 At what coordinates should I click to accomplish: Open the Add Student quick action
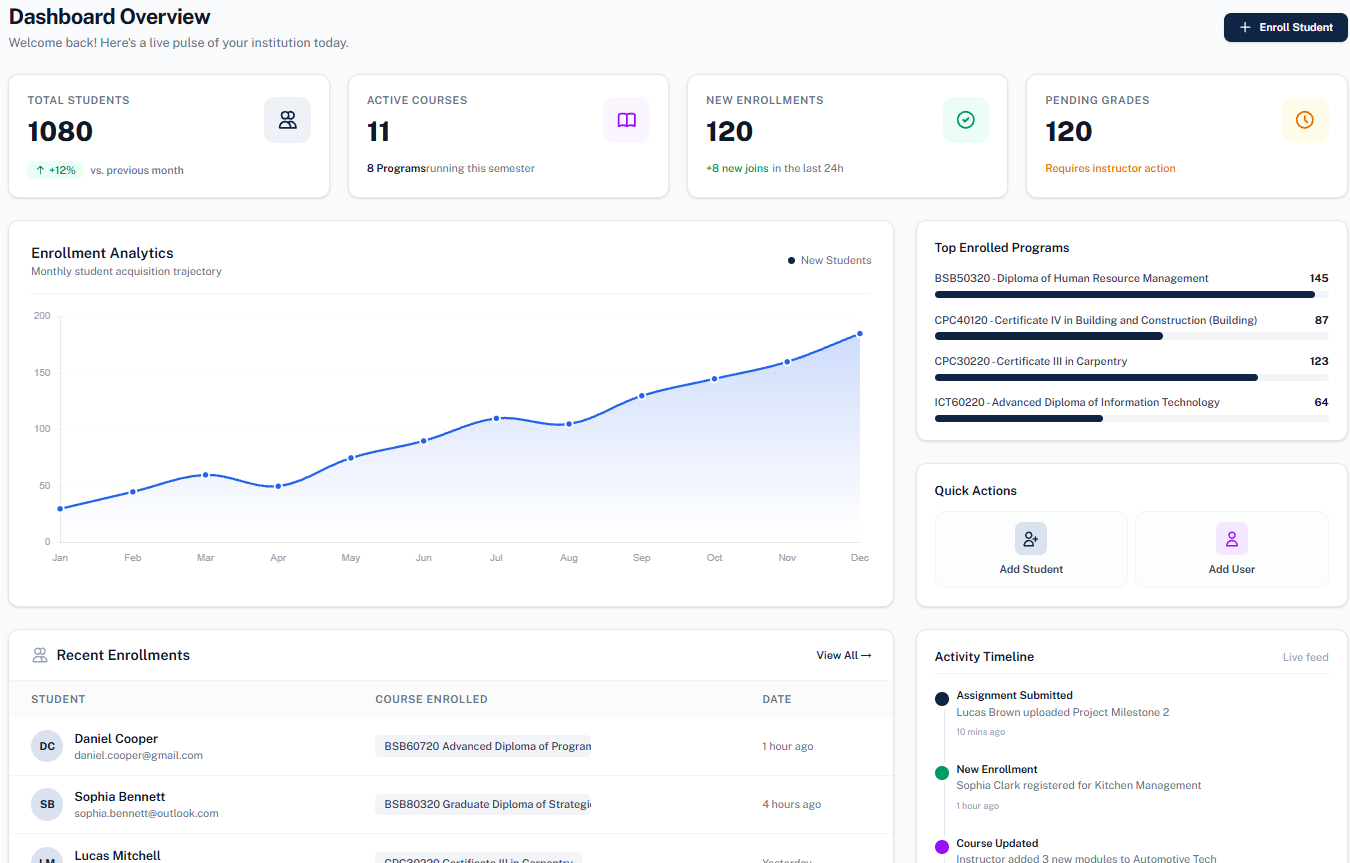pyautogui.click(x=1031, y=549)
